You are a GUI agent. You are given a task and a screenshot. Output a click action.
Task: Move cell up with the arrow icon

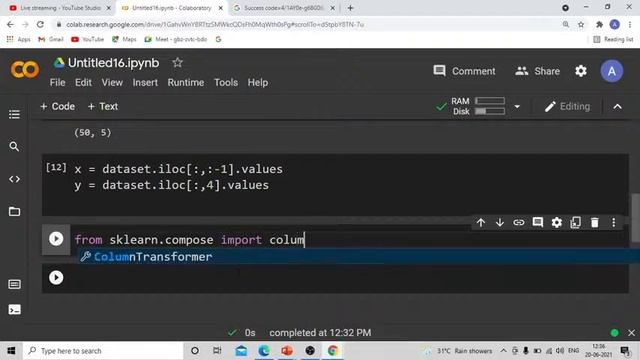tap(481, 222)
